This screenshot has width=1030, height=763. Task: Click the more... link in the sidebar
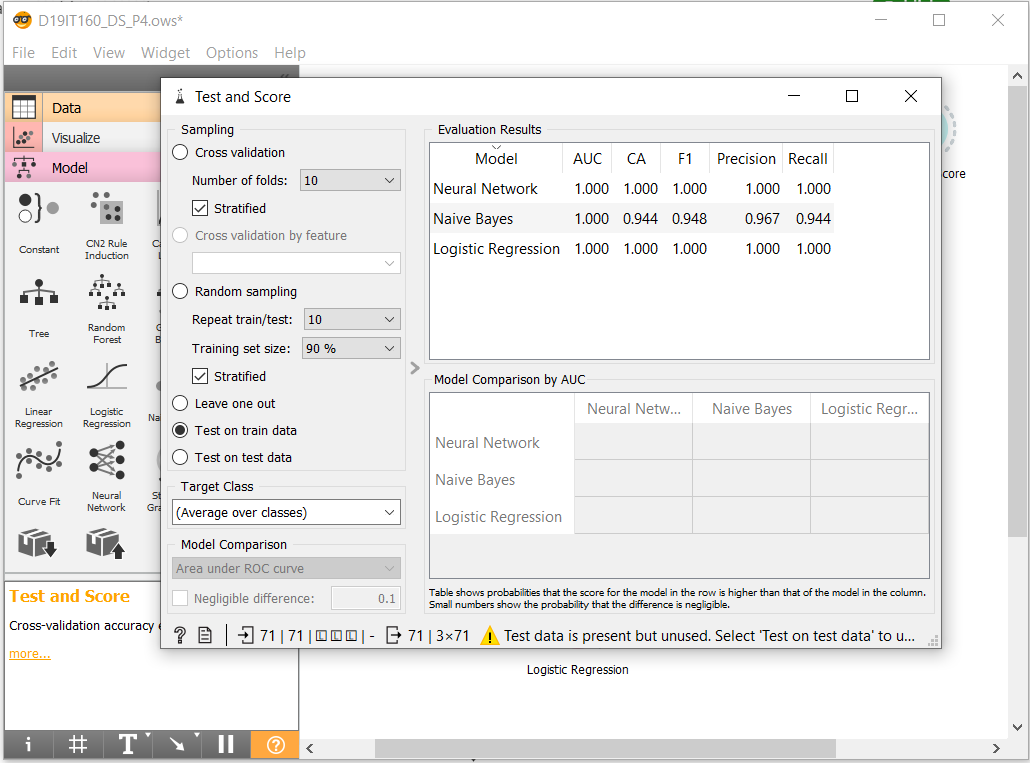click(x=29, y=654)
